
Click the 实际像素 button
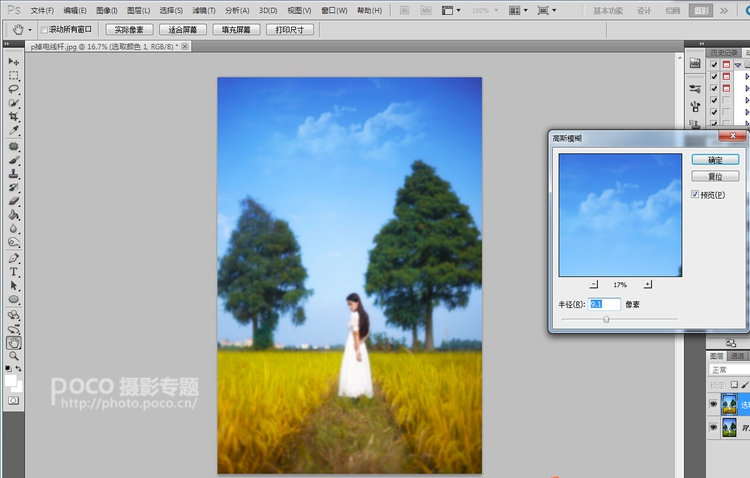(x=129, y=30)
